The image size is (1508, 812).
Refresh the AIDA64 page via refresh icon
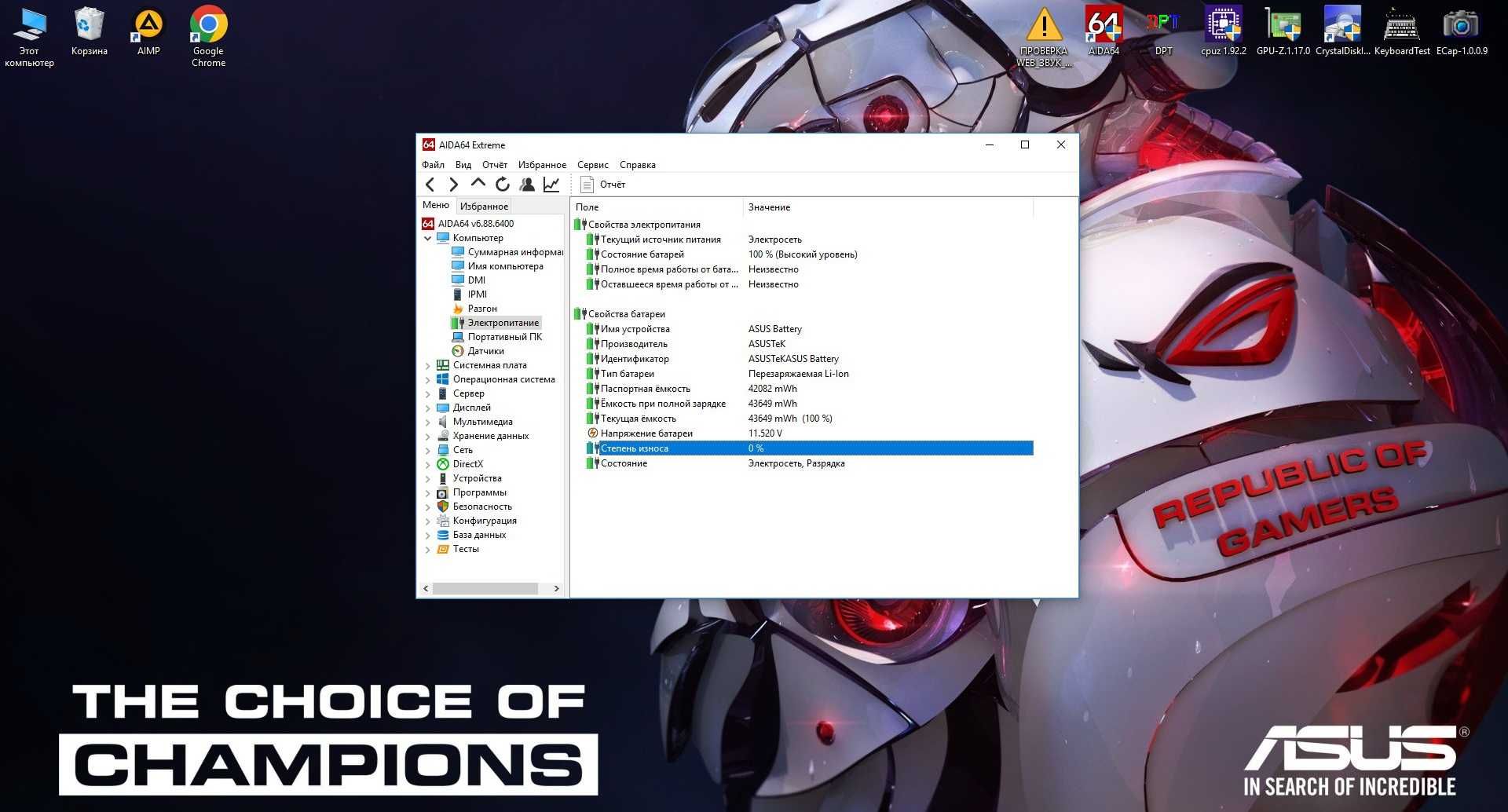coord(503,185)
